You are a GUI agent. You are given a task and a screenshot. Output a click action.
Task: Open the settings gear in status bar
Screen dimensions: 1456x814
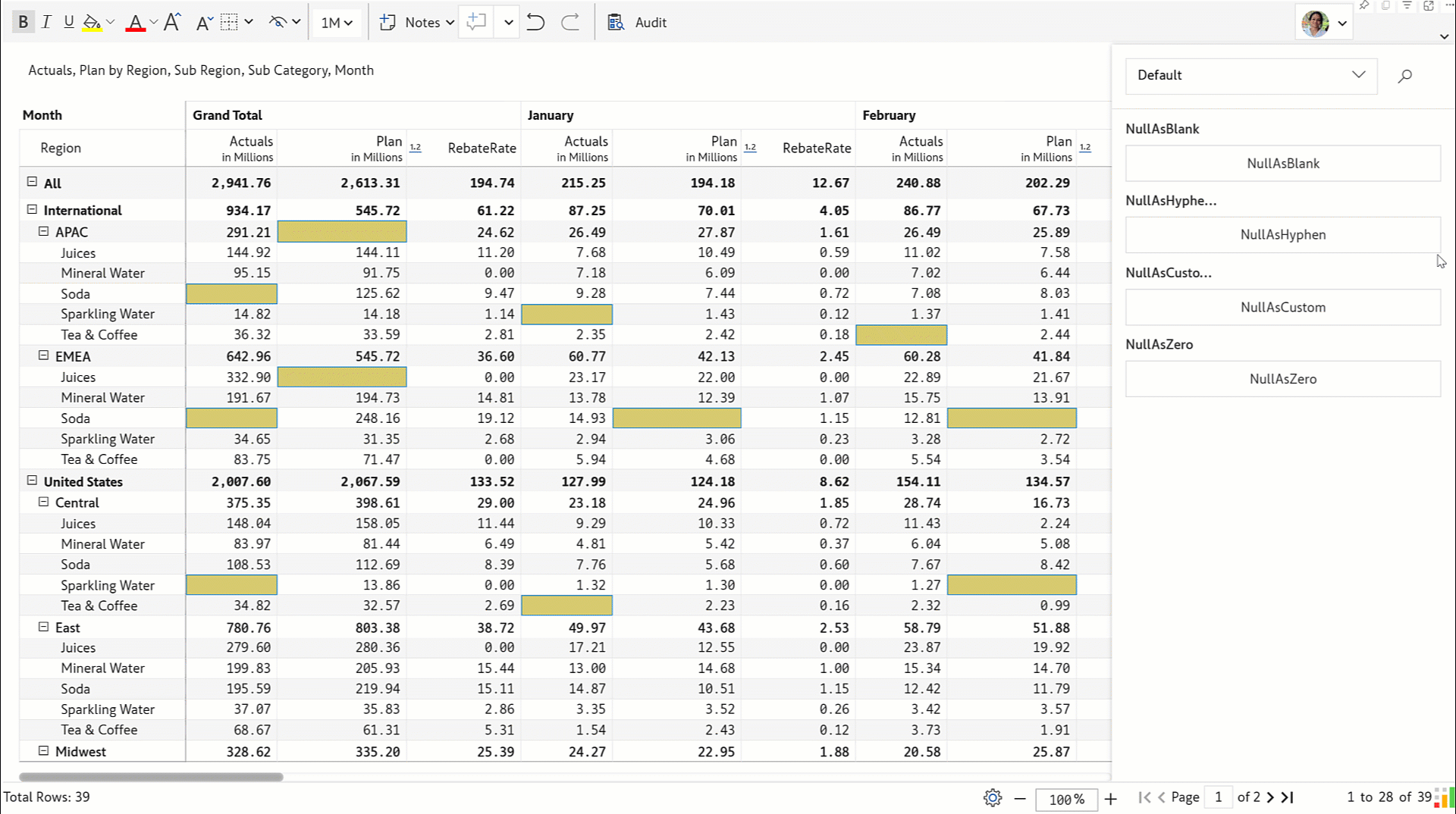[x=992, y=797]
